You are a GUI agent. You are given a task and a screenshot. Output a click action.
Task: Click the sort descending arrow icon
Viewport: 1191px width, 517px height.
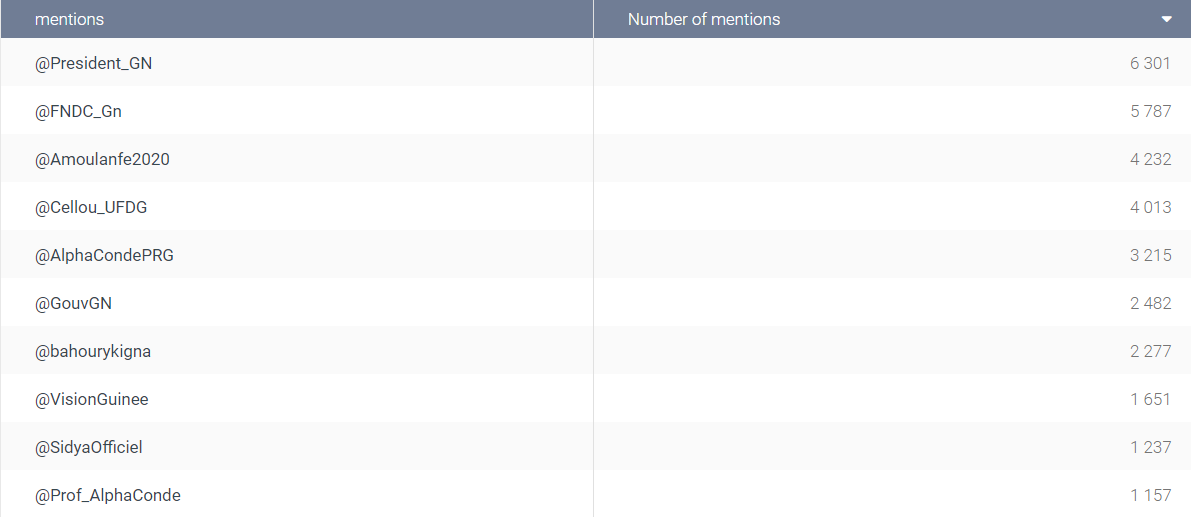pos(1167,20)
